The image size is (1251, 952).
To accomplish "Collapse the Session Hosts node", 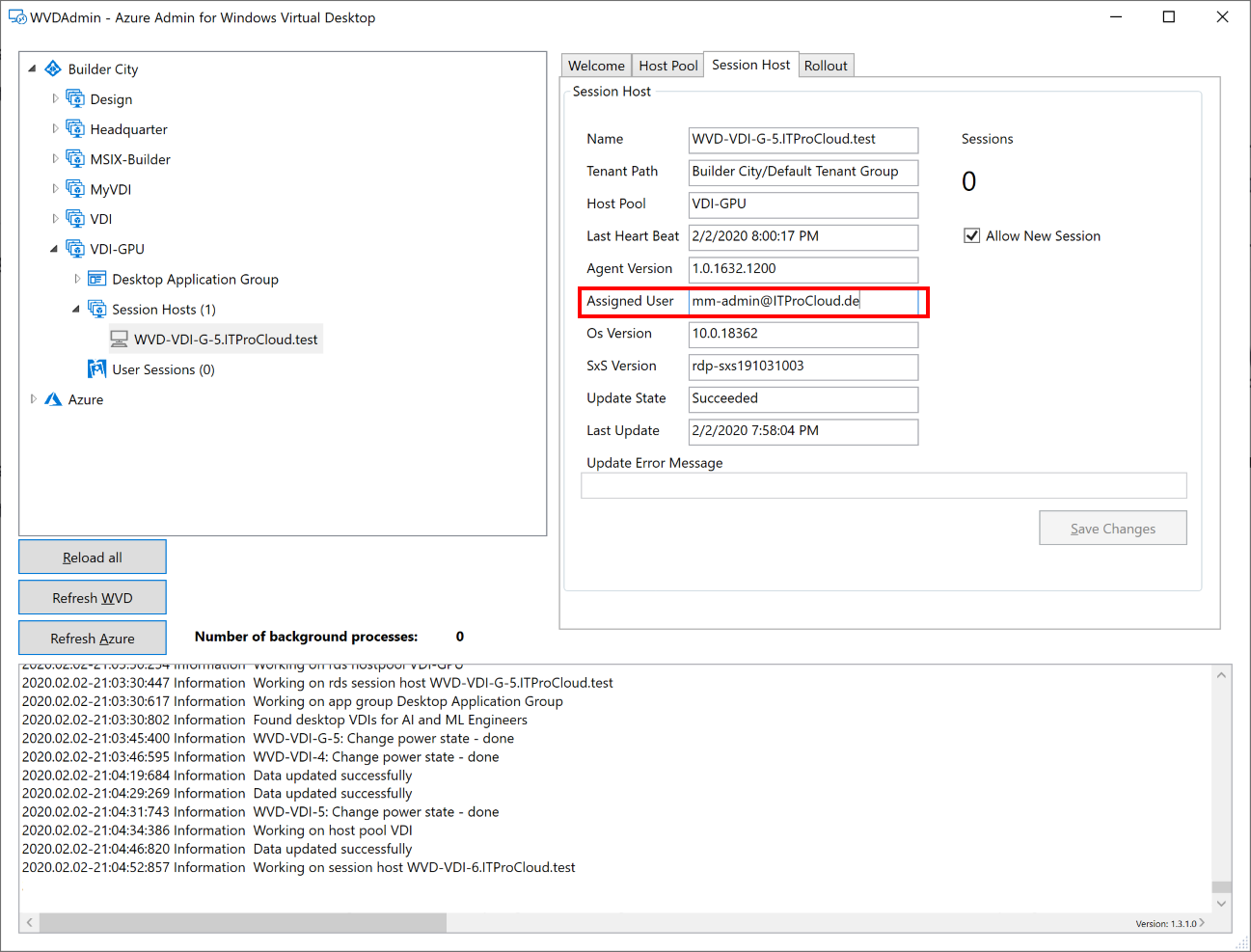I will pos(76,310).
